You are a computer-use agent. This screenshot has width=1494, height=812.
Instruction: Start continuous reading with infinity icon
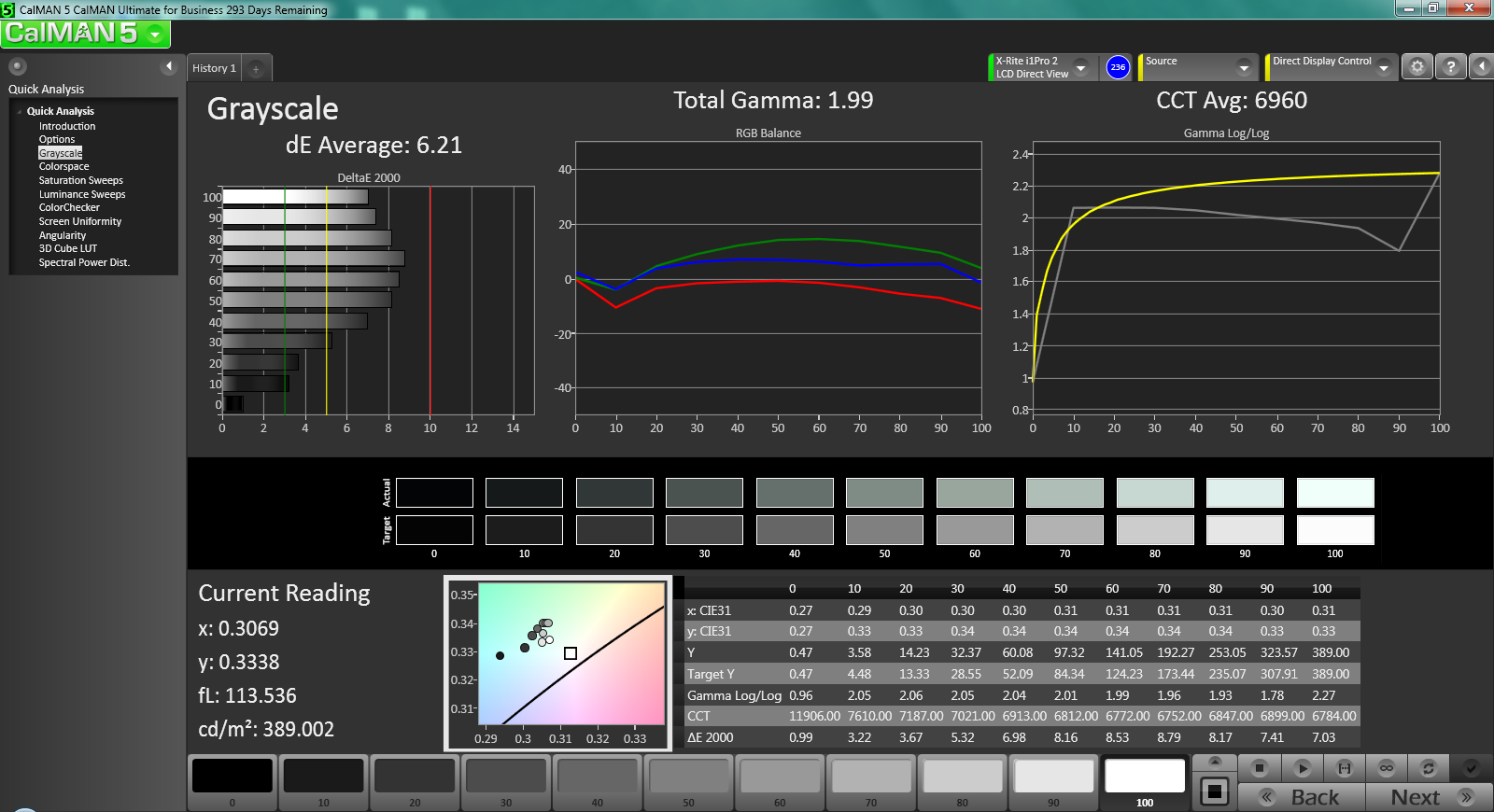1386,768
